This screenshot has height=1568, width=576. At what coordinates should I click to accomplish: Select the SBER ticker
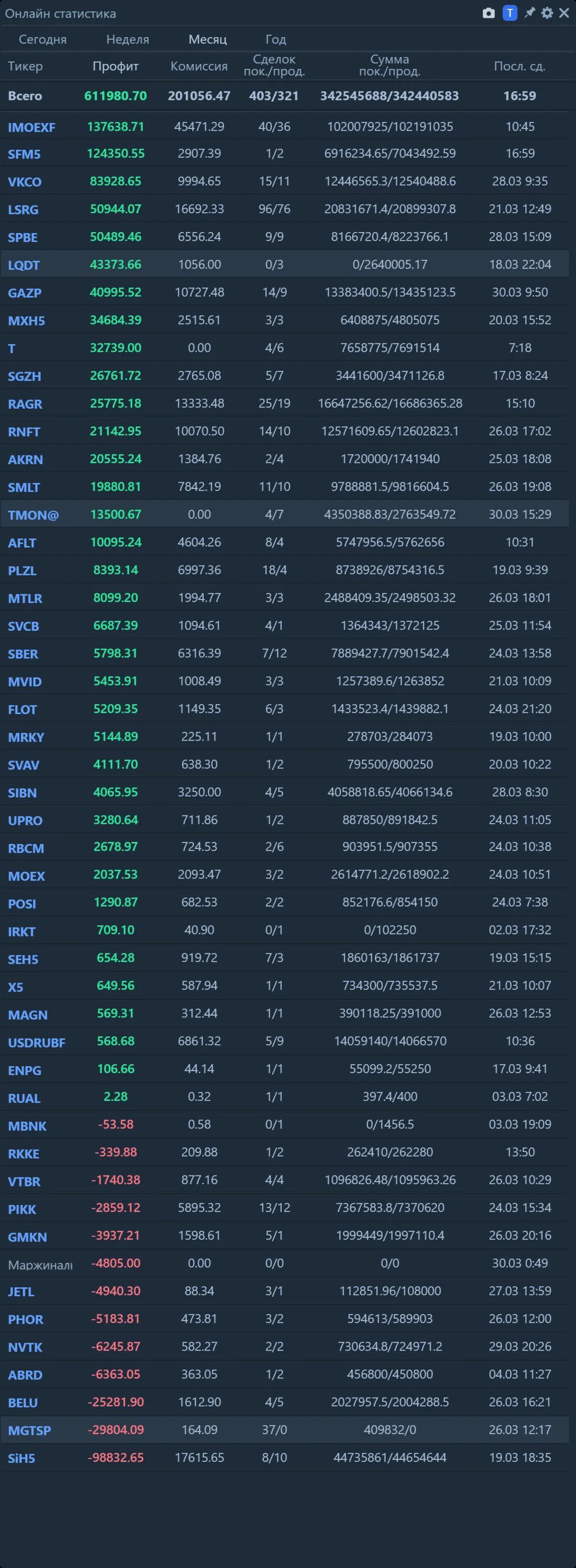(23, 654)
